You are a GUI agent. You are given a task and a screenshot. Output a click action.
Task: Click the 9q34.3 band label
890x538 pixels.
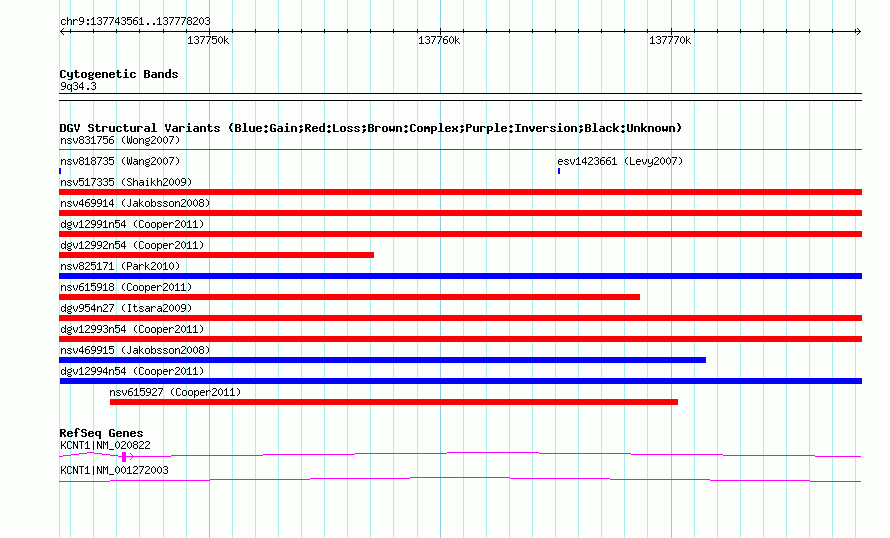[x=78, y=86]
